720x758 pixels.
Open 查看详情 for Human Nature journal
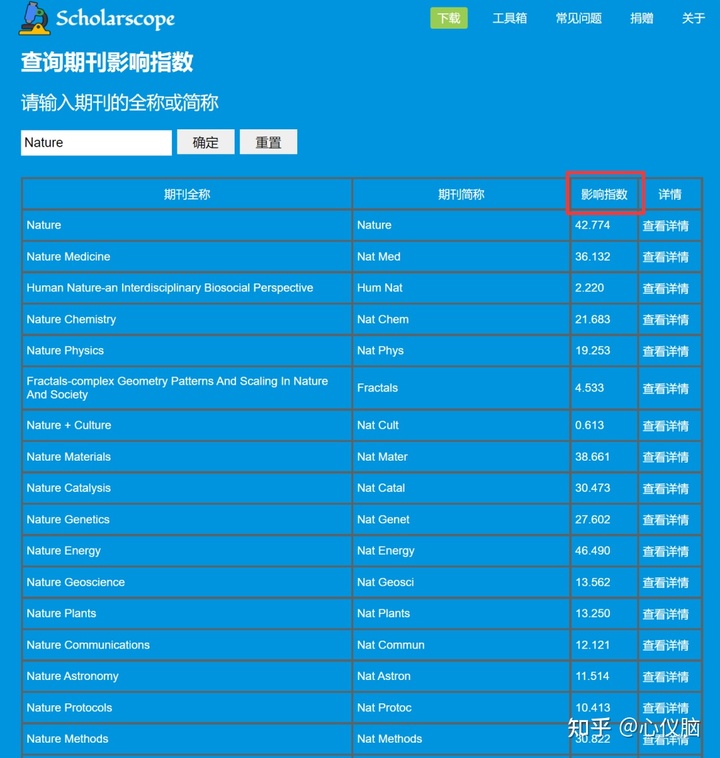[666, 289]
